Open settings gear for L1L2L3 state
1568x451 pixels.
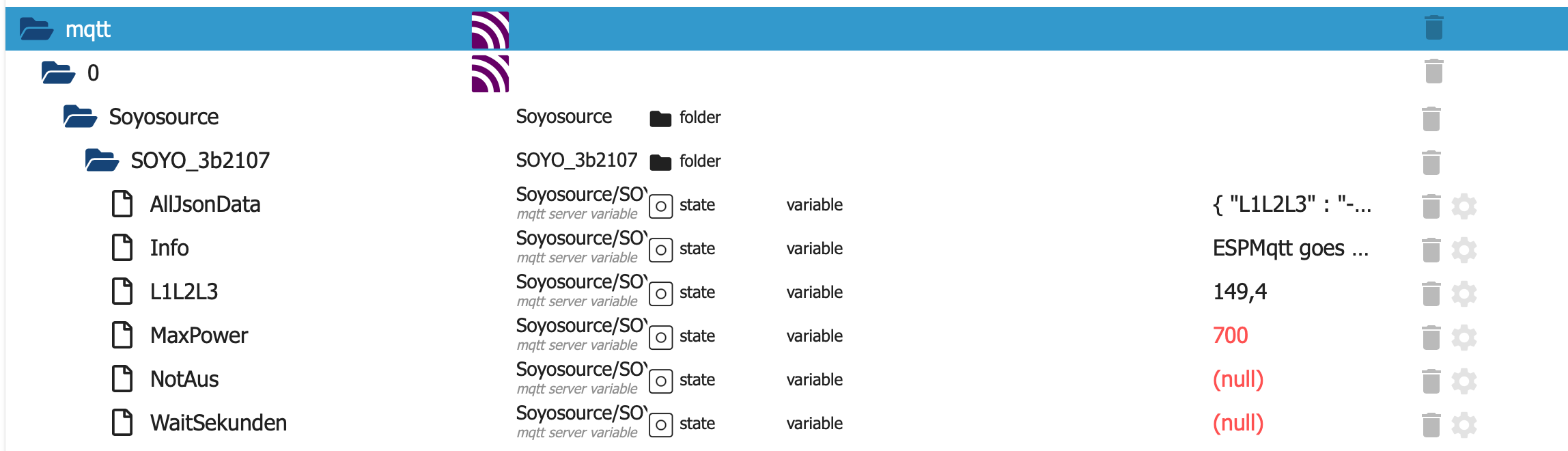pyautogui.click(x=1464, y=294)
